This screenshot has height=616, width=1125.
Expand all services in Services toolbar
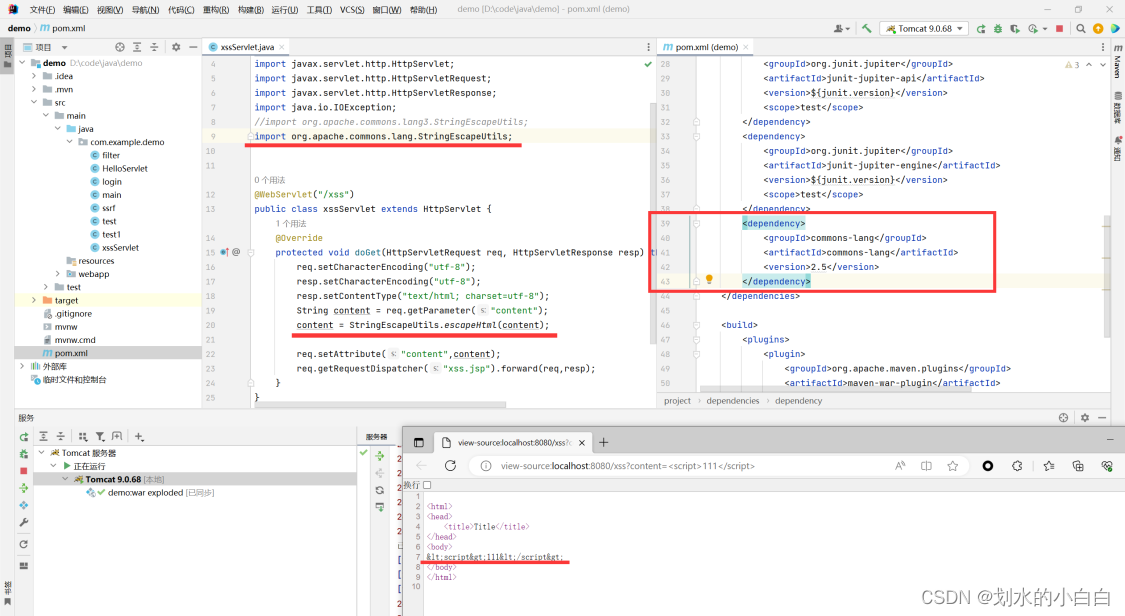pyautogui.click(x=44, y=437)
